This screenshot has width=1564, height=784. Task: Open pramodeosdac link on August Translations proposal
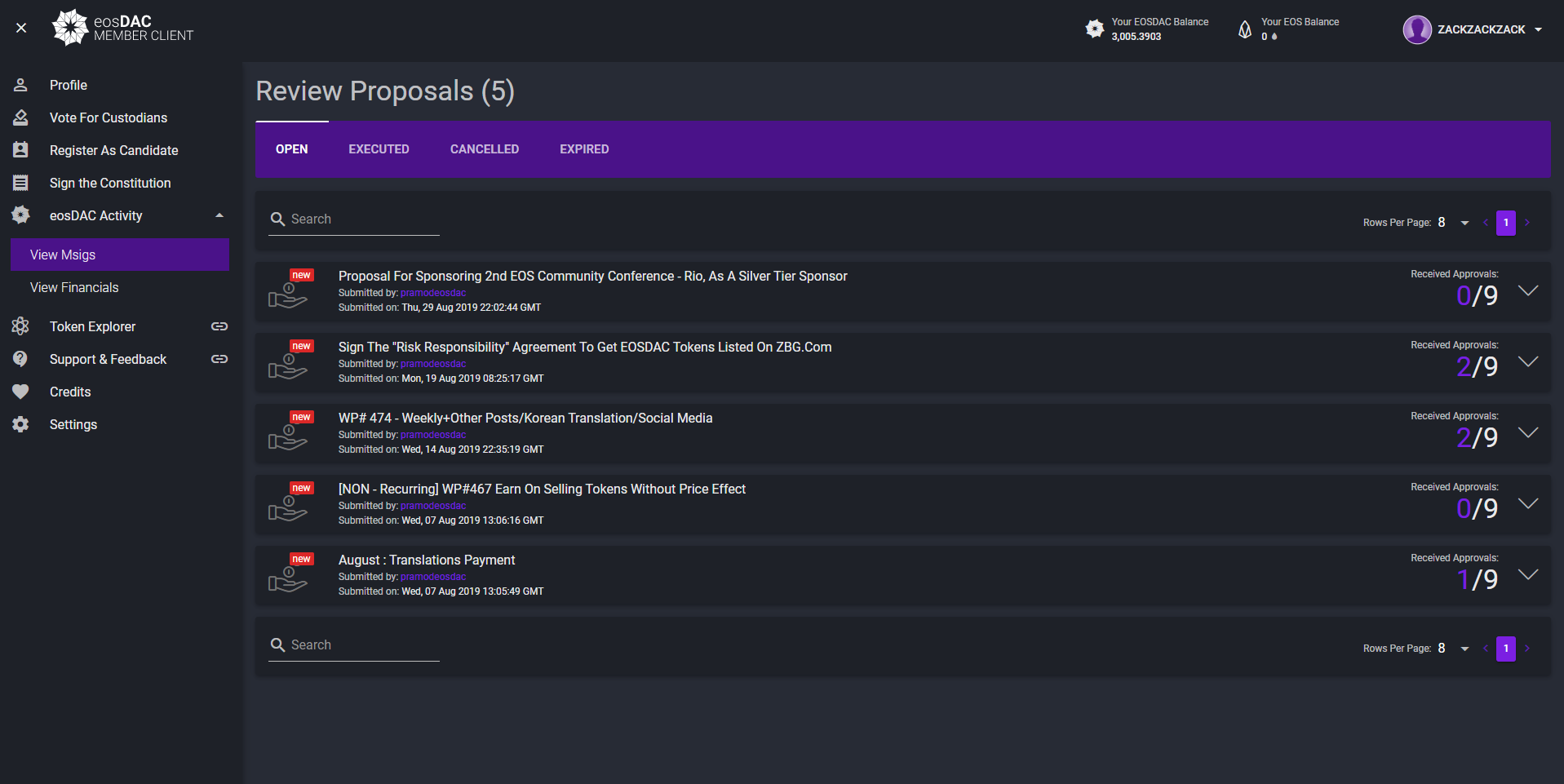tap(433, 577)
